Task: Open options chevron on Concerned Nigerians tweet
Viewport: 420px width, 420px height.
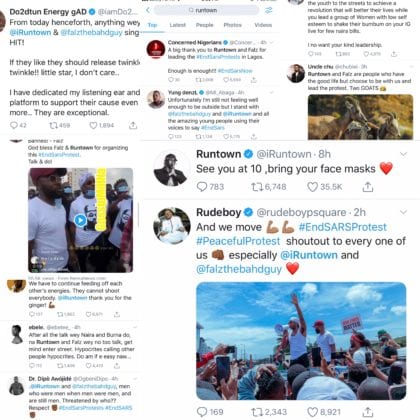Action: pos(272,42)
